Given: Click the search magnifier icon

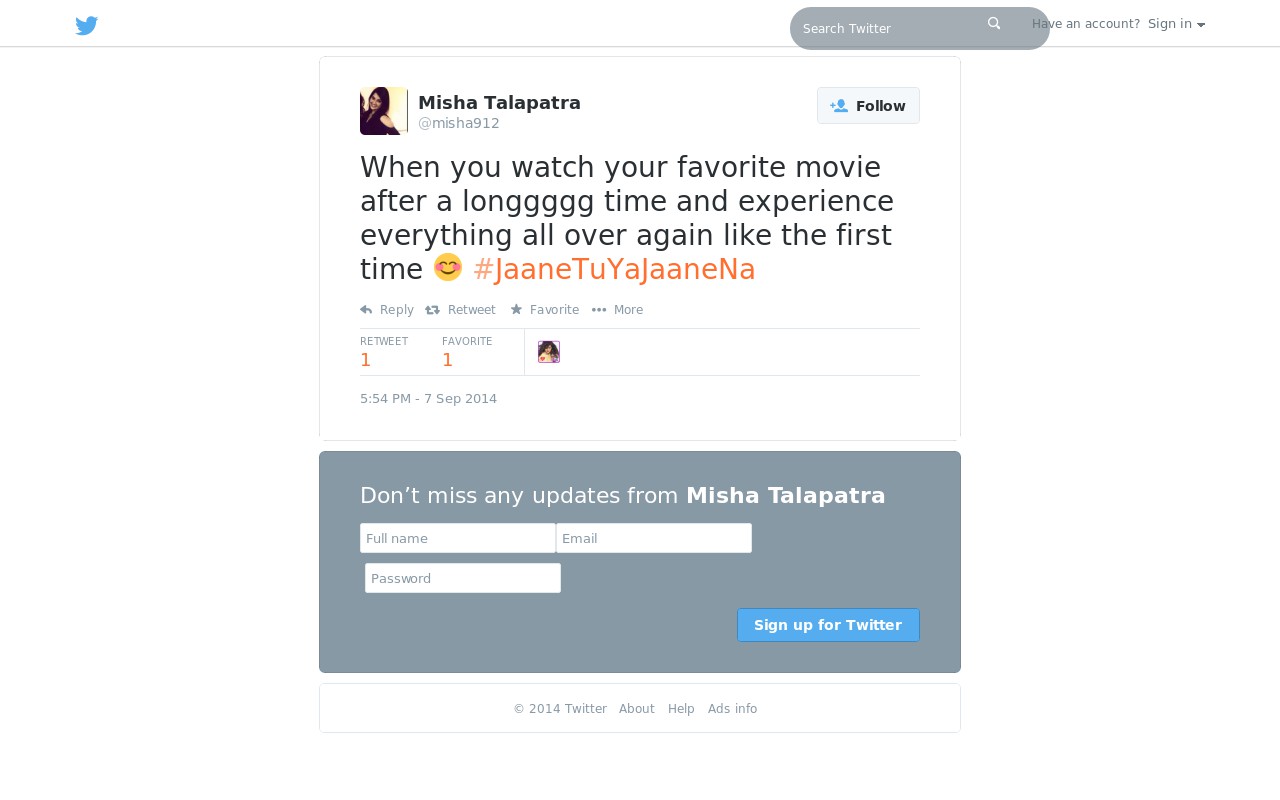Looking at the screenshot, I should tap(994, 23).
